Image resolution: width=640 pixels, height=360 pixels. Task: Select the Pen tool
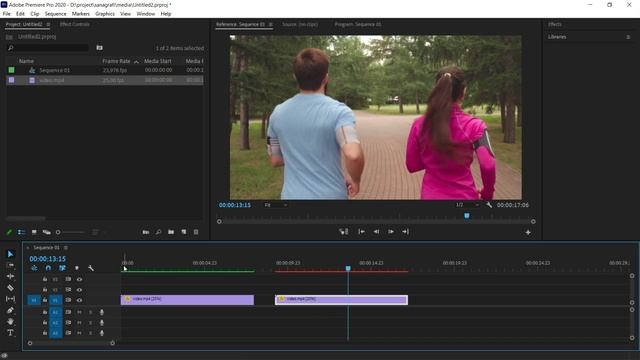click(x=10, y=310)
